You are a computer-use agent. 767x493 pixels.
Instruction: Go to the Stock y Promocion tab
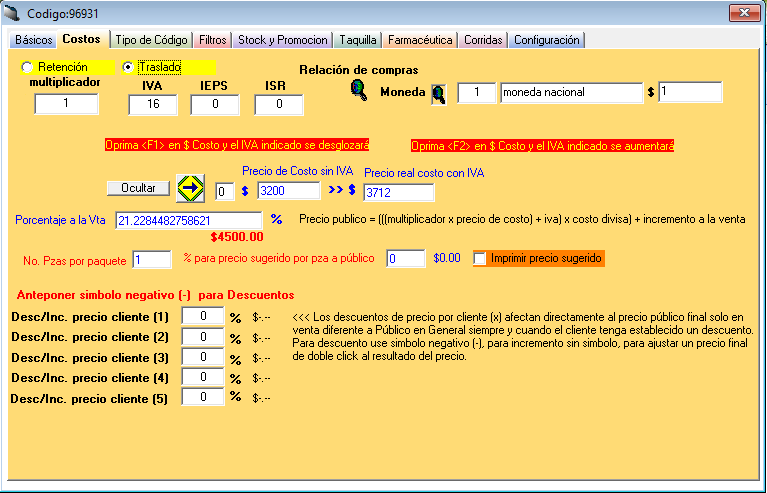(x=282, y=40)
